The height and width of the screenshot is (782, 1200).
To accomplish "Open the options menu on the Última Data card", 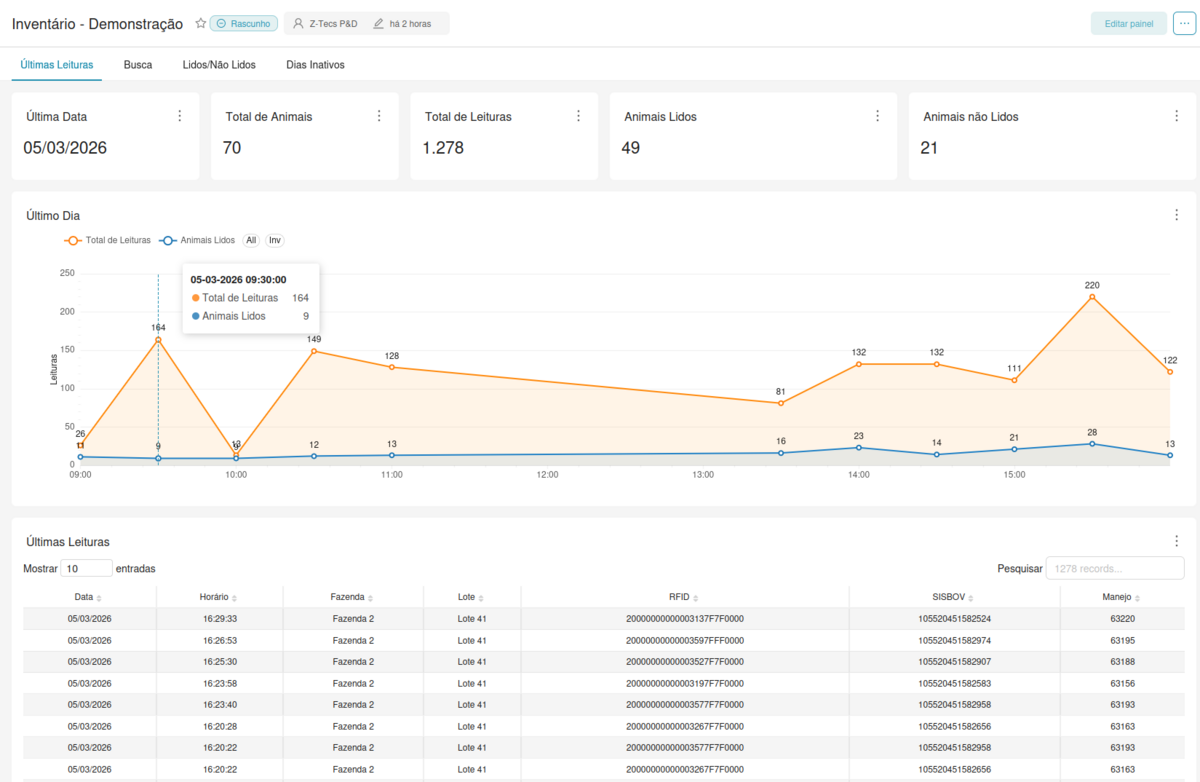I will point(180,115).
